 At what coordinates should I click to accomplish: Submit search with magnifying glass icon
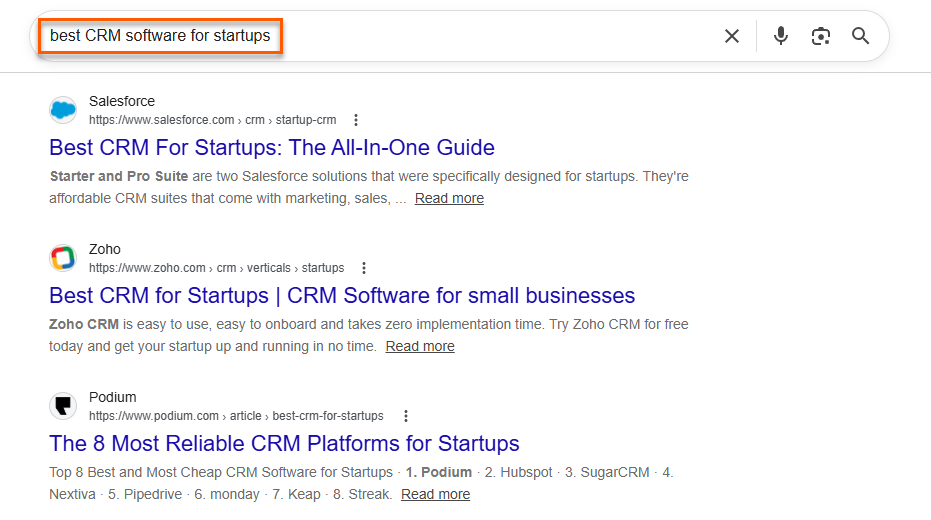[x=860, y=36]
